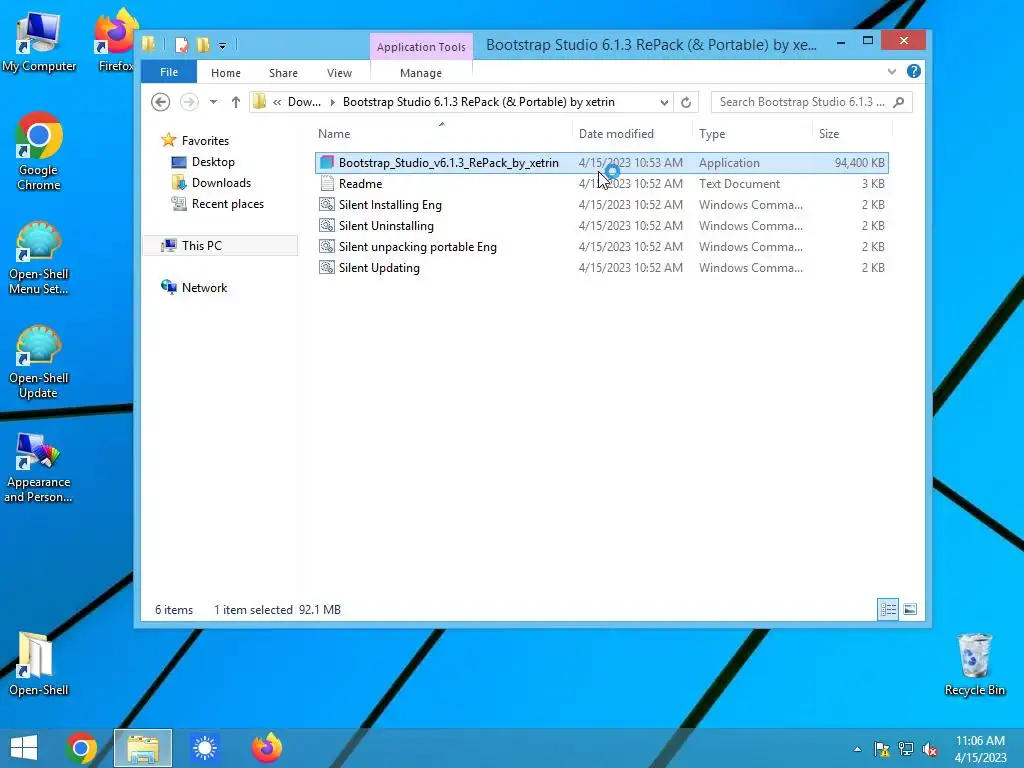1024x768 pixels.
Task: Select Appearance and Personalization desktop shortcut
Action: 39,468
